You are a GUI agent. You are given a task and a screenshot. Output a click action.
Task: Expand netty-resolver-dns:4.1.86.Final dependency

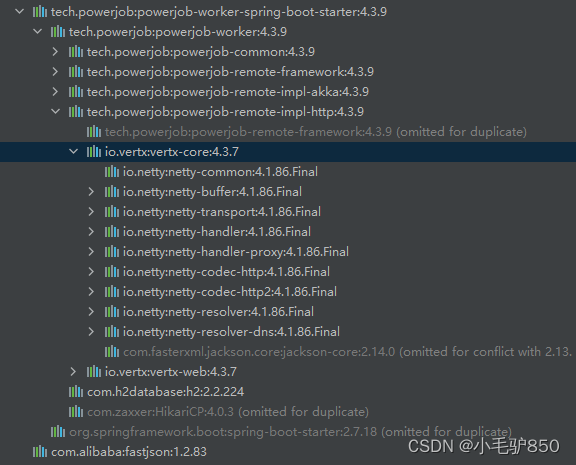pos(91,332)
